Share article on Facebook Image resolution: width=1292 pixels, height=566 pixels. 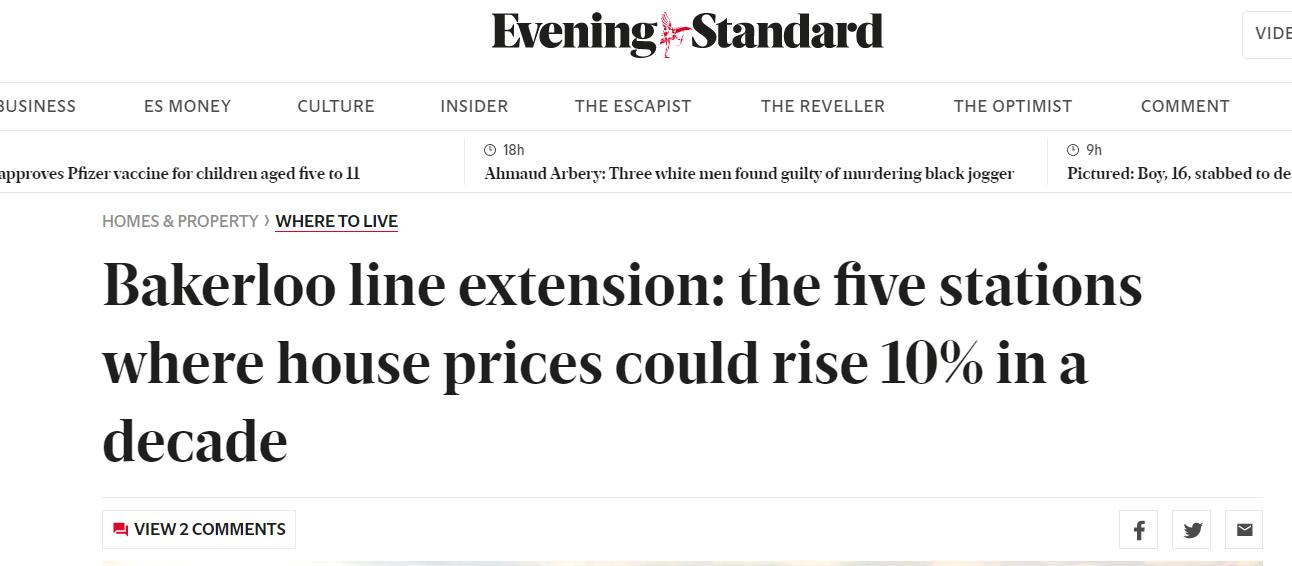coord(1139,530)
